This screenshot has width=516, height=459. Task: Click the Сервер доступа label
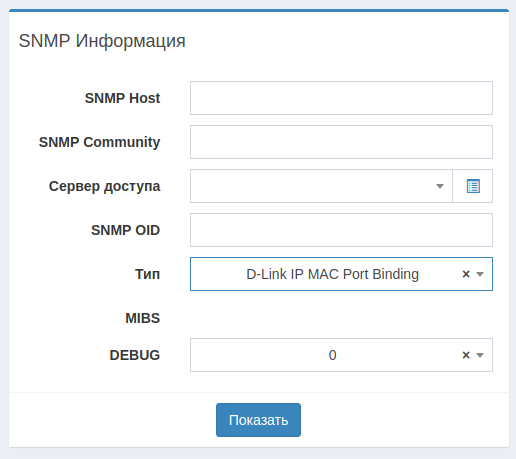(104, 186)
